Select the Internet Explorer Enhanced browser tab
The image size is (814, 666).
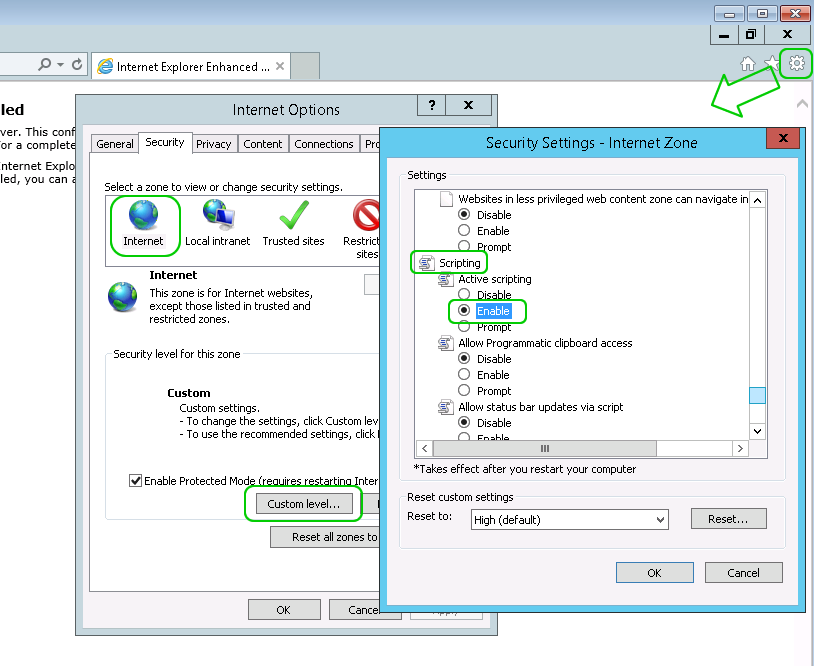point(191,66)
